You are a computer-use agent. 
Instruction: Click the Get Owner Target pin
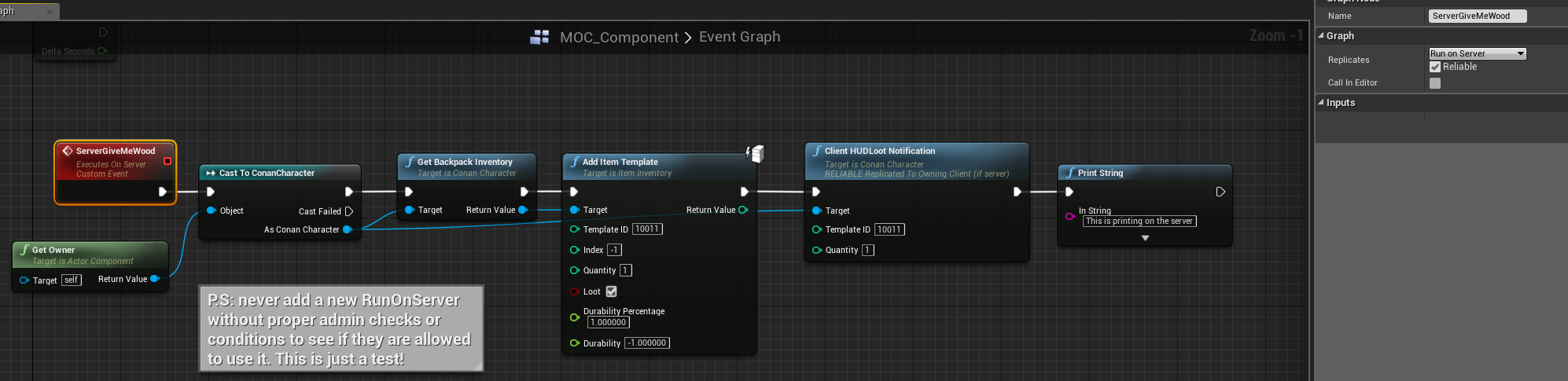click(24, 280)
